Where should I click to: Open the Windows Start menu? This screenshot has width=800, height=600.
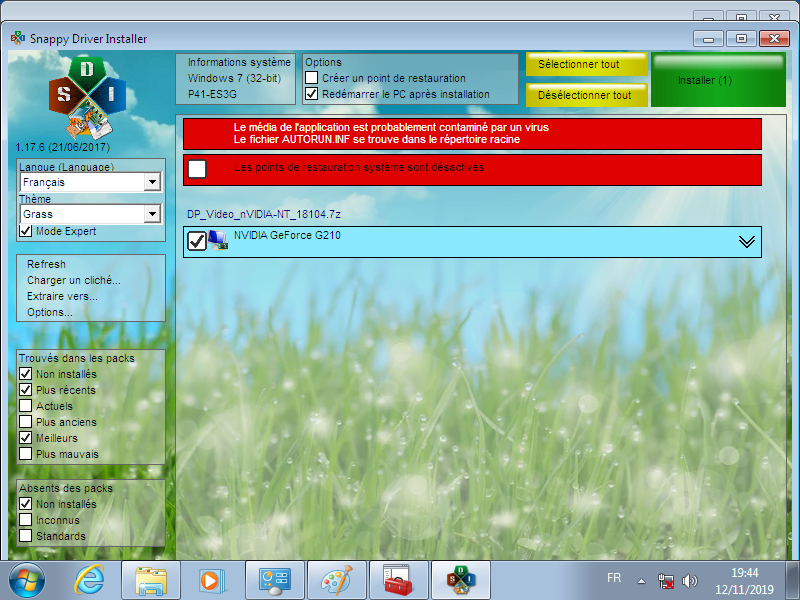coord(27,579)
